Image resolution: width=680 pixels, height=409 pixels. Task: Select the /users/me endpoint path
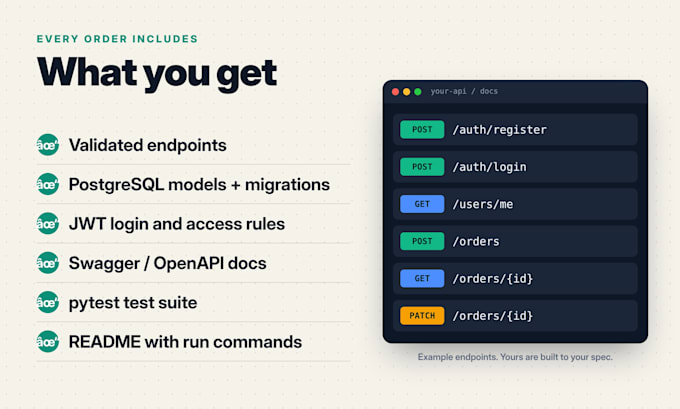click(x=483, y=204)
